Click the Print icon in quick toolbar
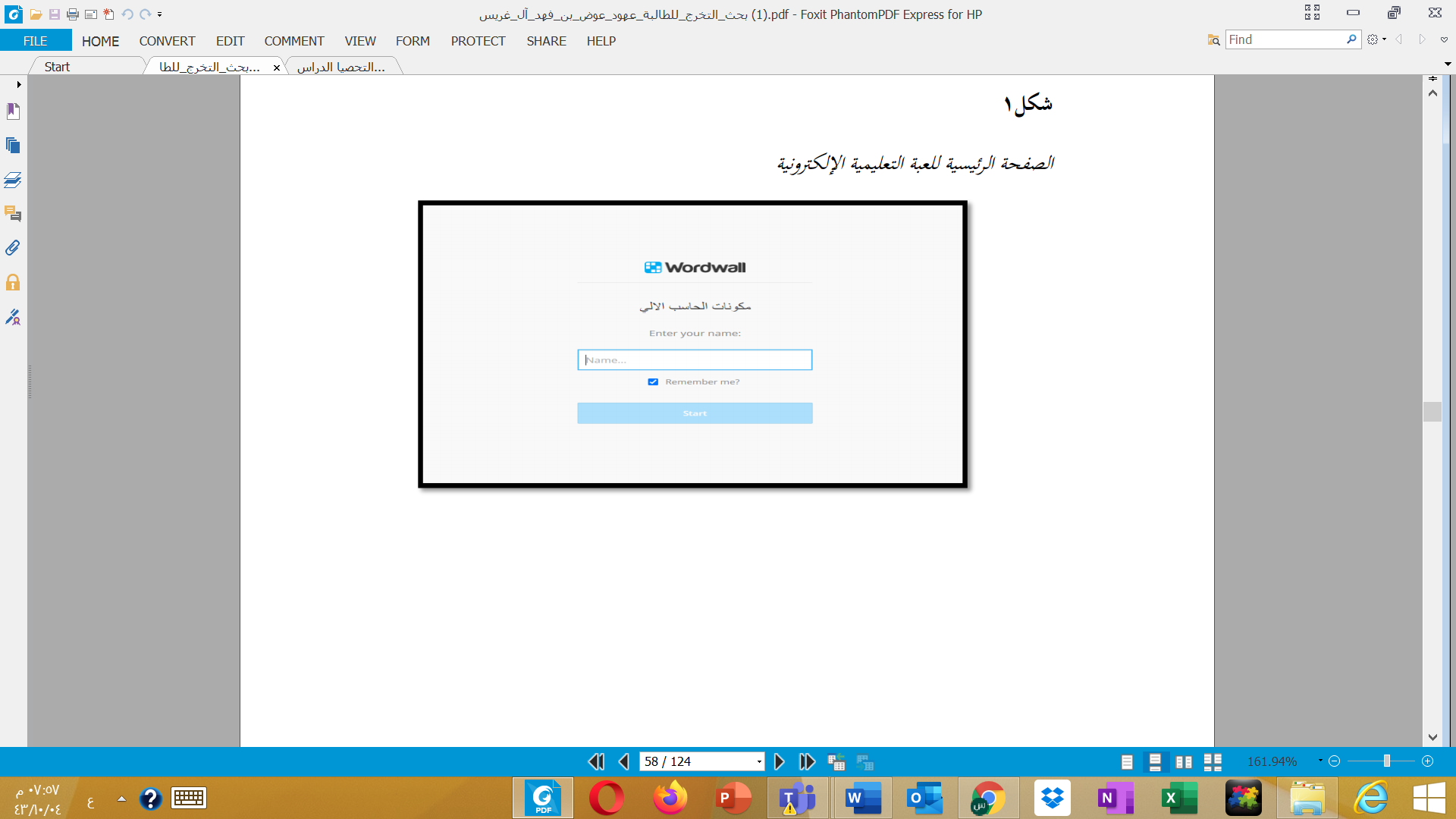Screen dimensions: 1456x819 click(x=73, y=14)
